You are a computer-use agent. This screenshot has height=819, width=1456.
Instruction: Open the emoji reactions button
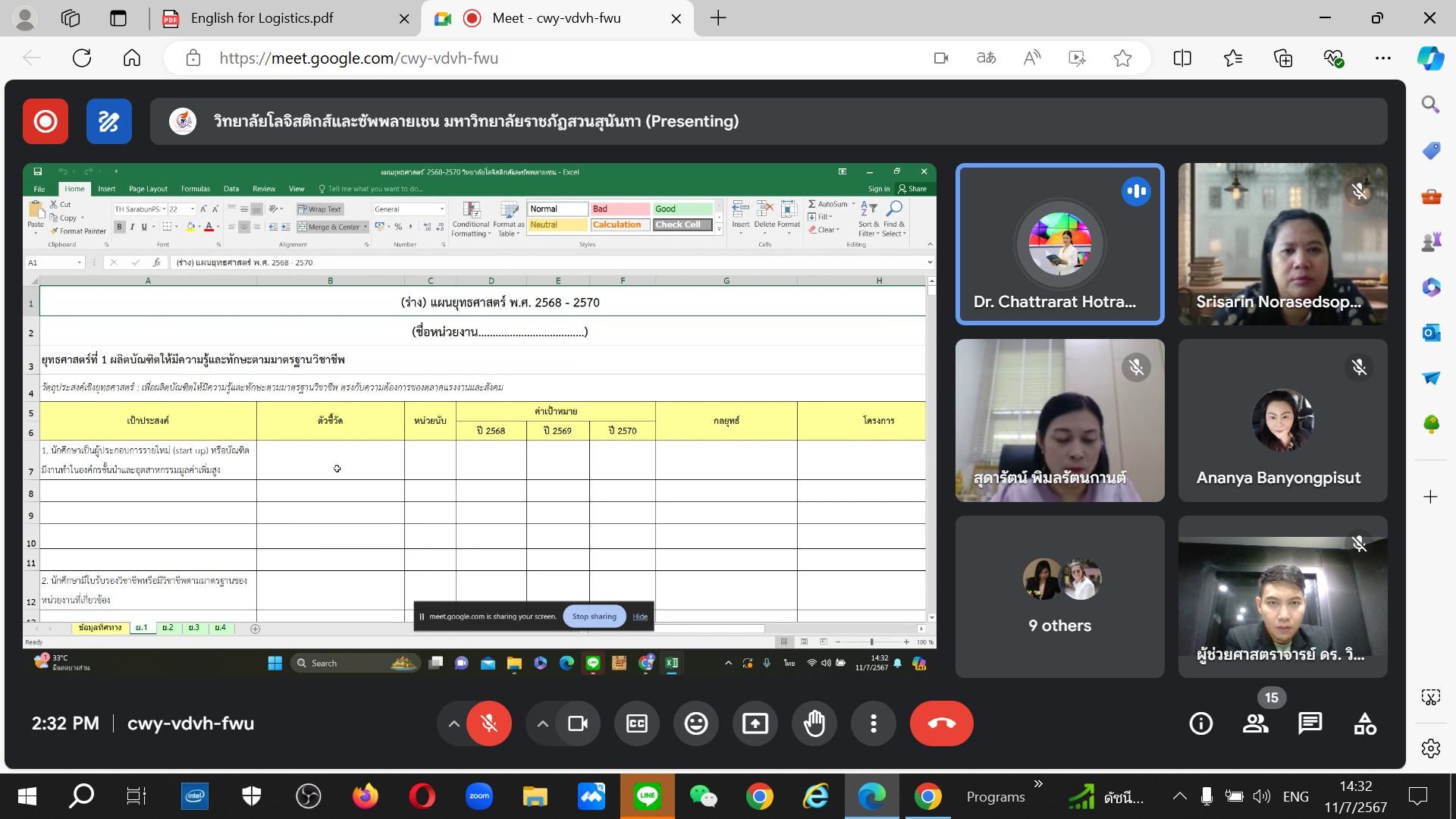(696, 723)
